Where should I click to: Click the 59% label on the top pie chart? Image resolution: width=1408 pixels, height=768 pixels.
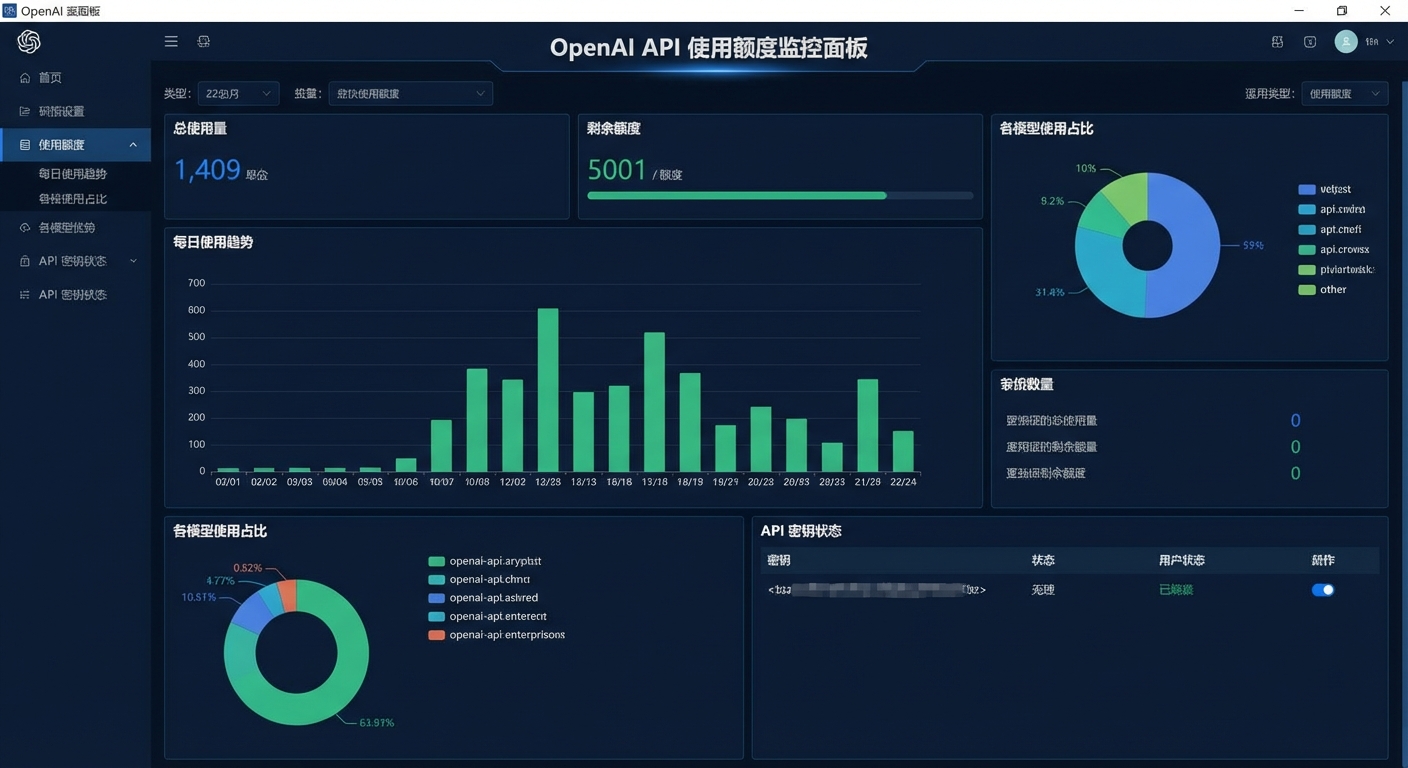1253,245
